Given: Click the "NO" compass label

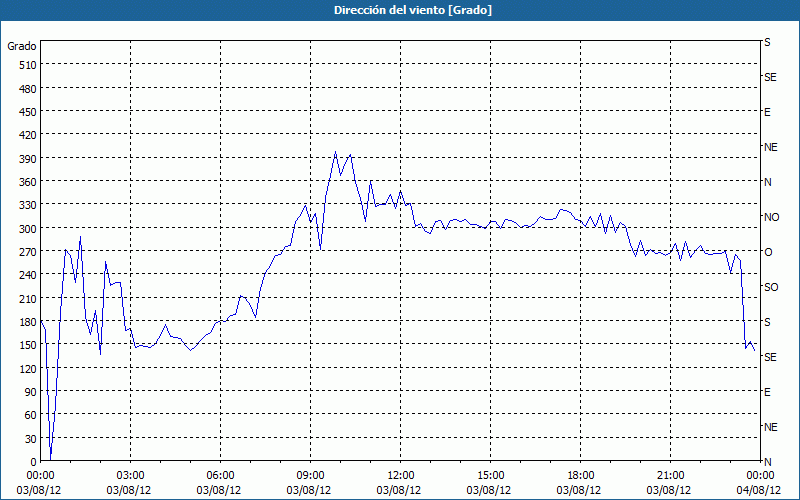Looking at the screenshot, I should (771, 217).
